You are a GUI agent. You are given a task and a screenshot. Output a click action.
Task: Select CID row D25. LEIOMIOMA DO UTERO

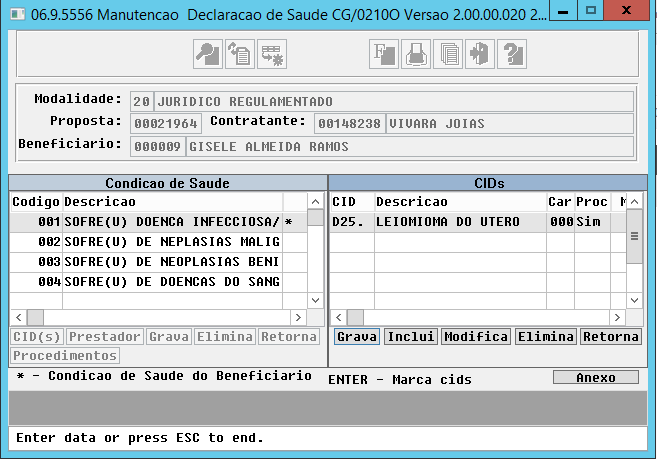click(x=478, y=222)
